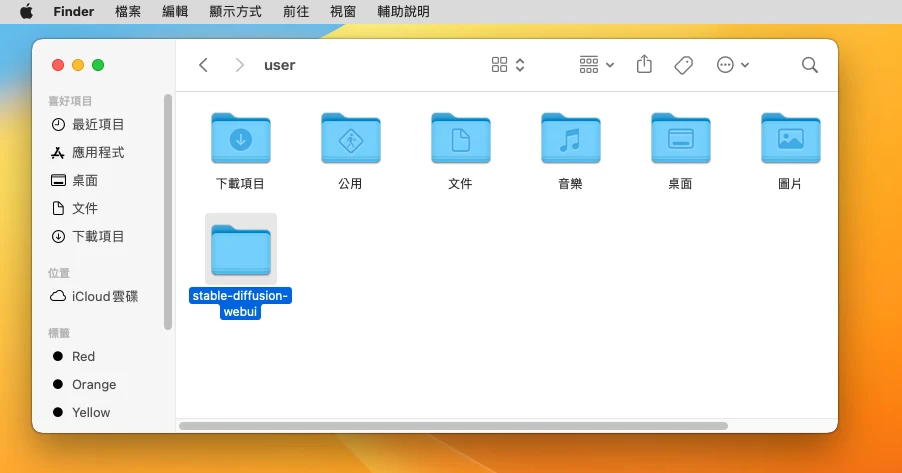The width and height of the screenshot is (902, 473).
Task: Select the 音樂 music folder
Action: pos(570,139)
